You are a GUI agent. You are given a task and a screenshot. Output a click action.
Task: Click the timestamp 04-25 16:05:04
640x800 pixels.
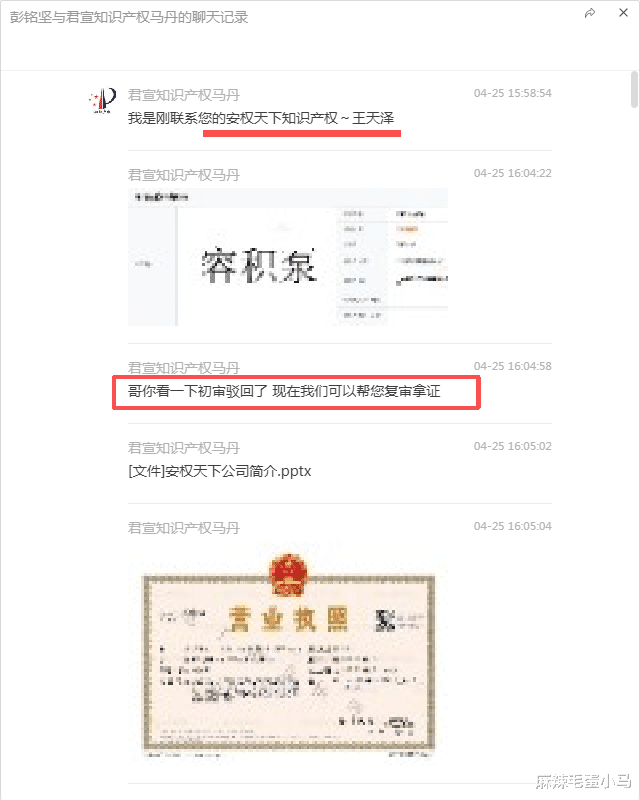512,527
